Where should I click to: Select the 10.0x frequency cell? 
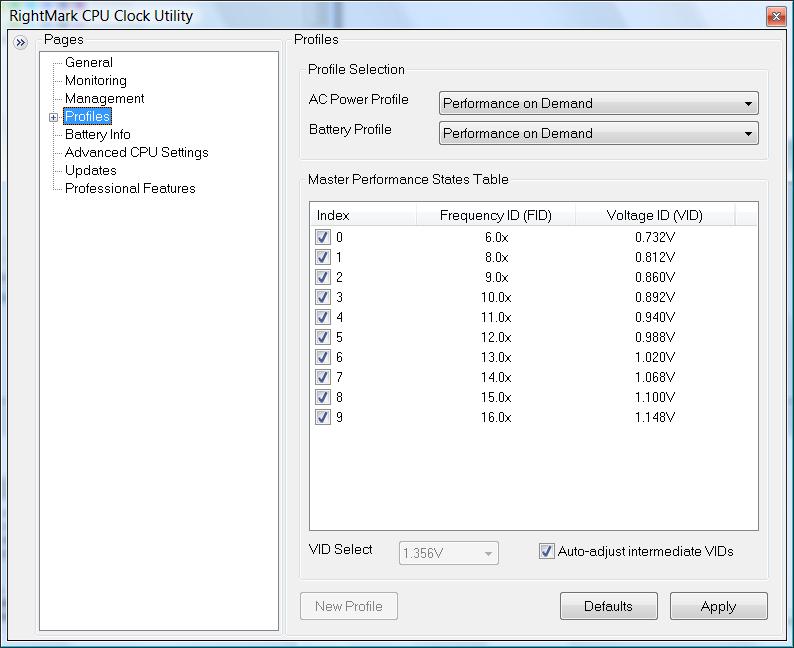point(496,297)
